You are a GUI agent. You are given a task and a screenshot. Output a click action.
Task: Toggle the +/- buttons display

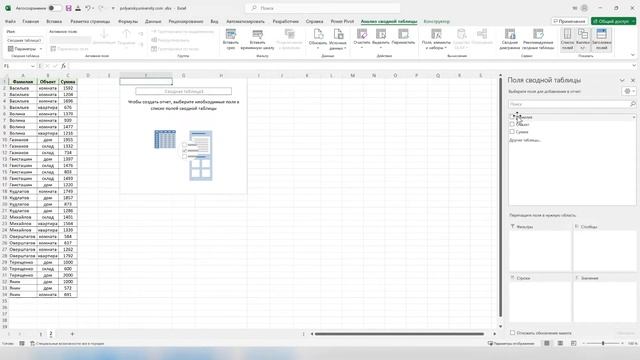click(583, 39)
